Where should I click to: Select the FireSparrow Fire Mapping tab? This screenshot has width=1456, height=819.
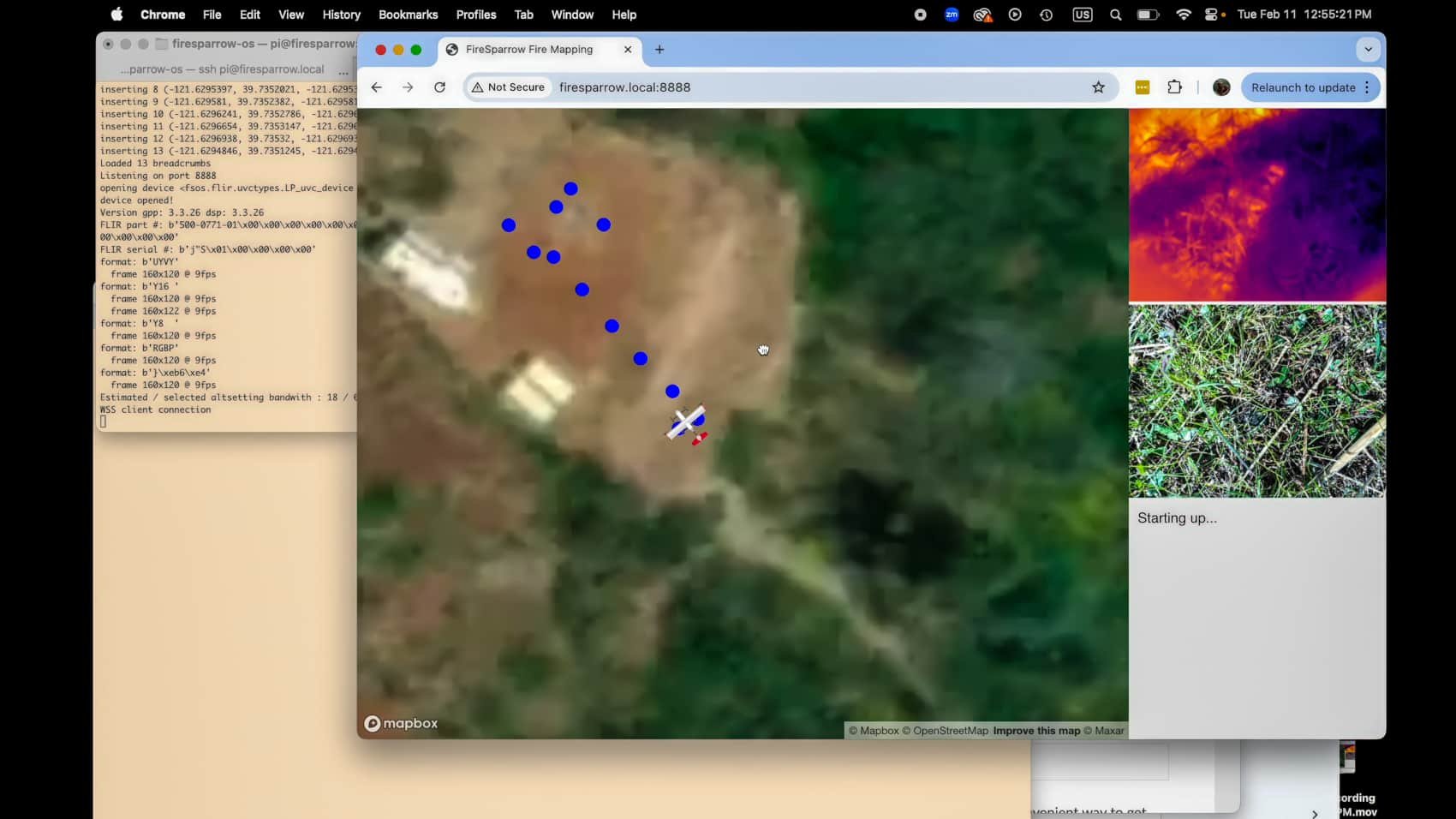pos(528,50)
